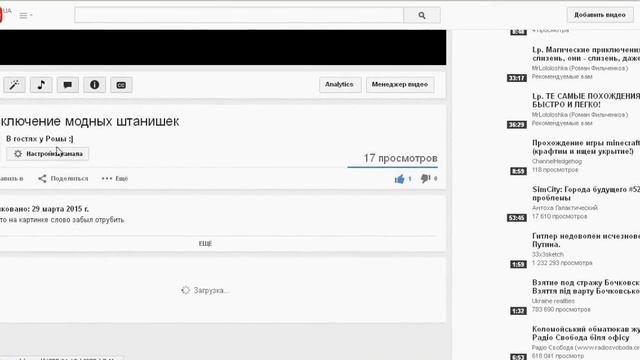The height and width of the screenshot is (360, 640).
Task: Open video Гитлер недоволен исчезновением
Action: [x=586, y=240]
